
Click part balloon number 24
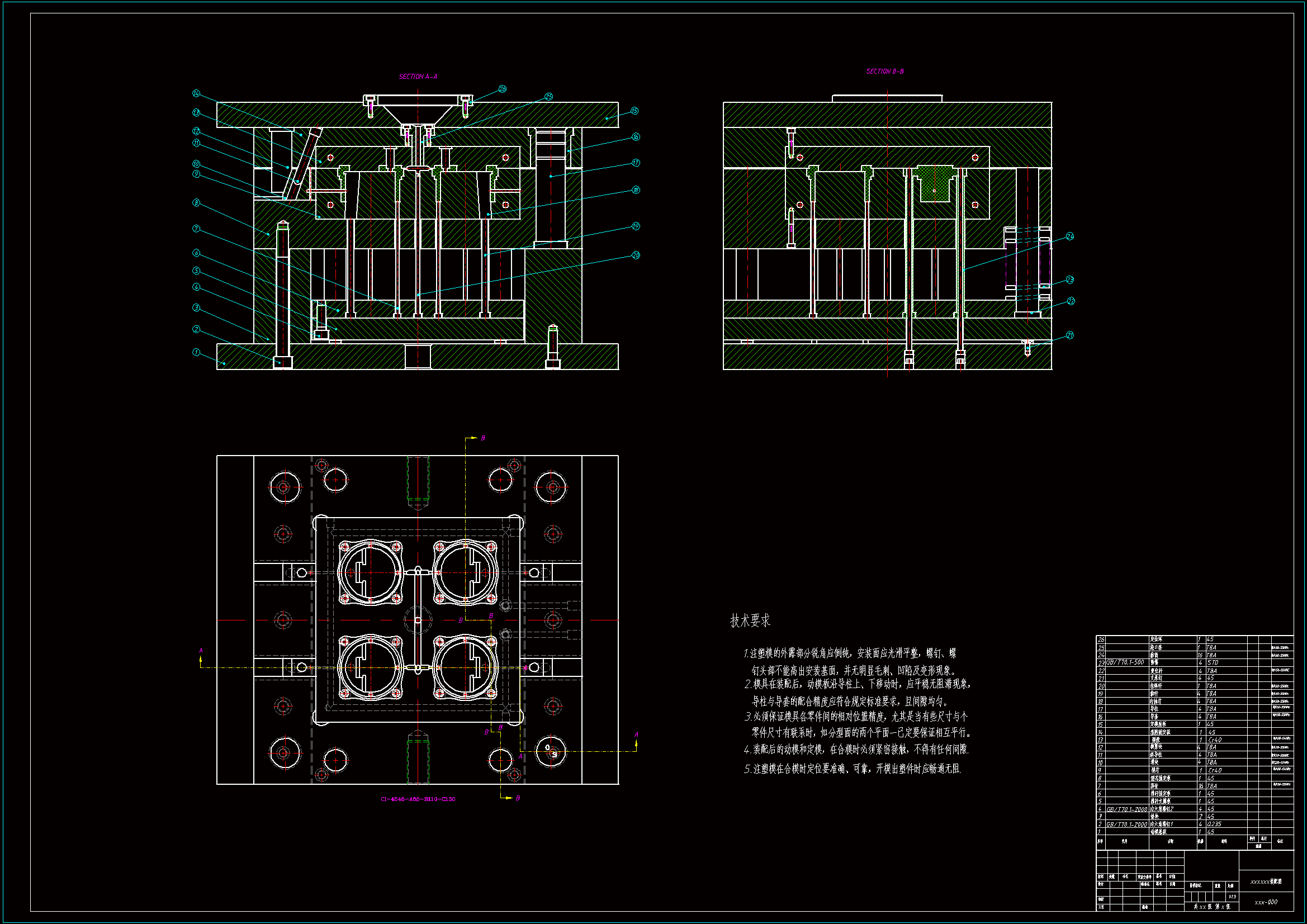click(1069, 236)
